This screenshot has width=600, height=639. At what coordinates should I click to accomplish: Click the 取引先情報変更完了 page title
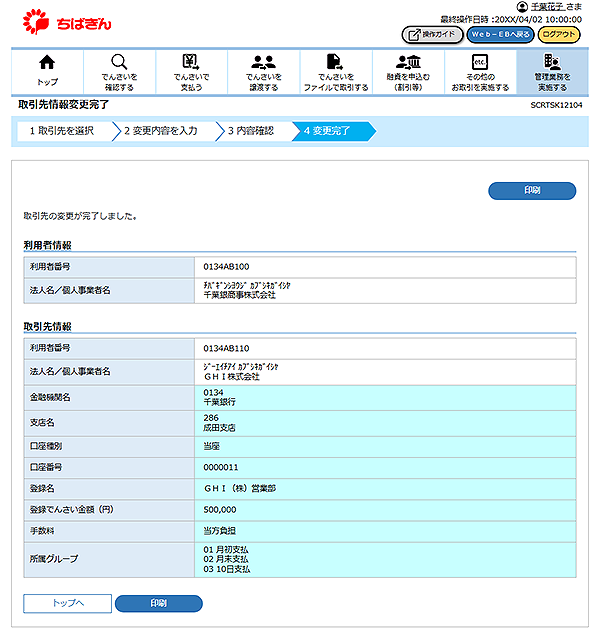[x=64, y=105]
